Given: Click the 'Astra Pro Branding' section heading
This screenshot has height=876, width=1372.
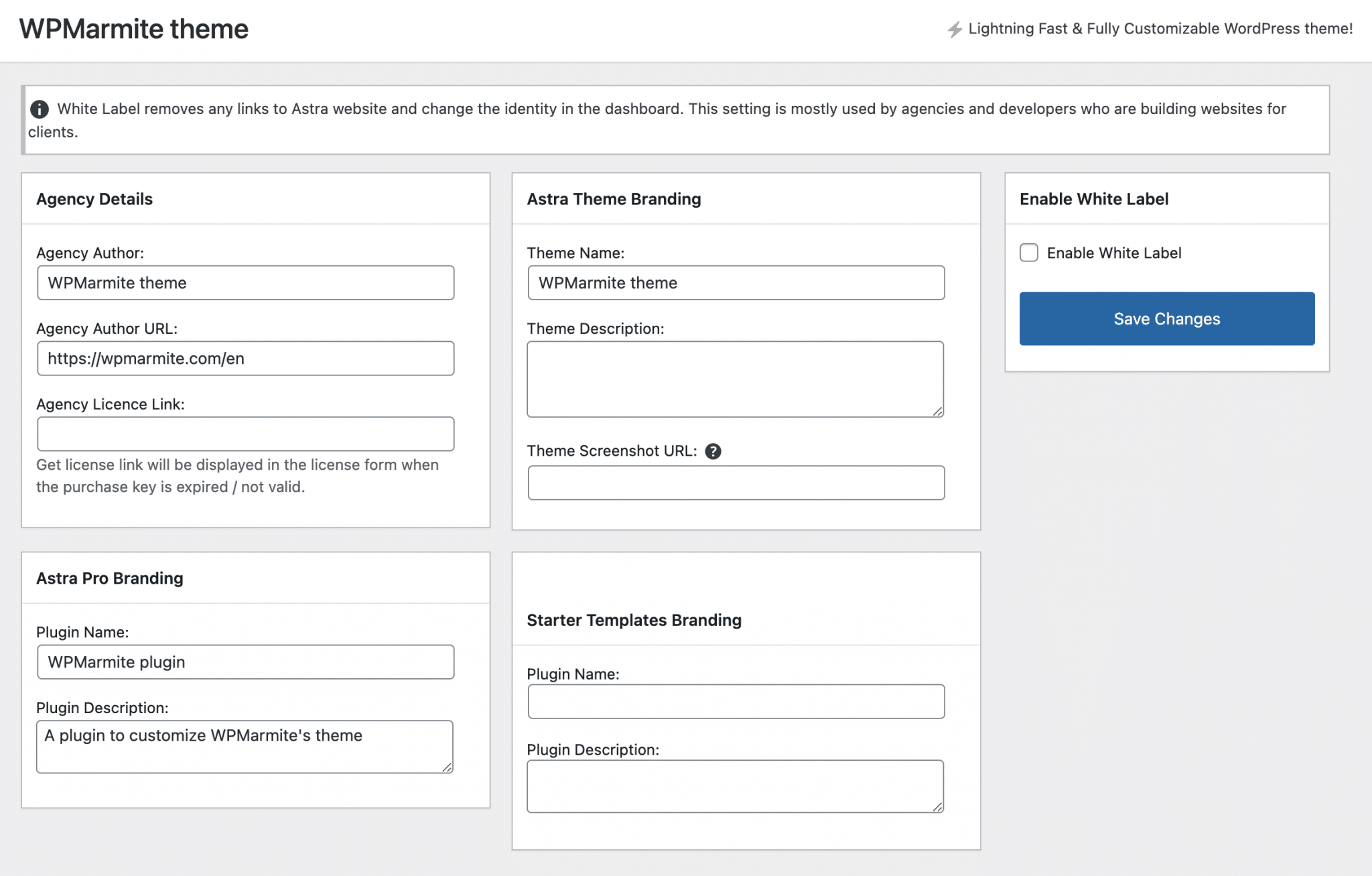Looking at the screenshot, I should click(x=110, y=578).
